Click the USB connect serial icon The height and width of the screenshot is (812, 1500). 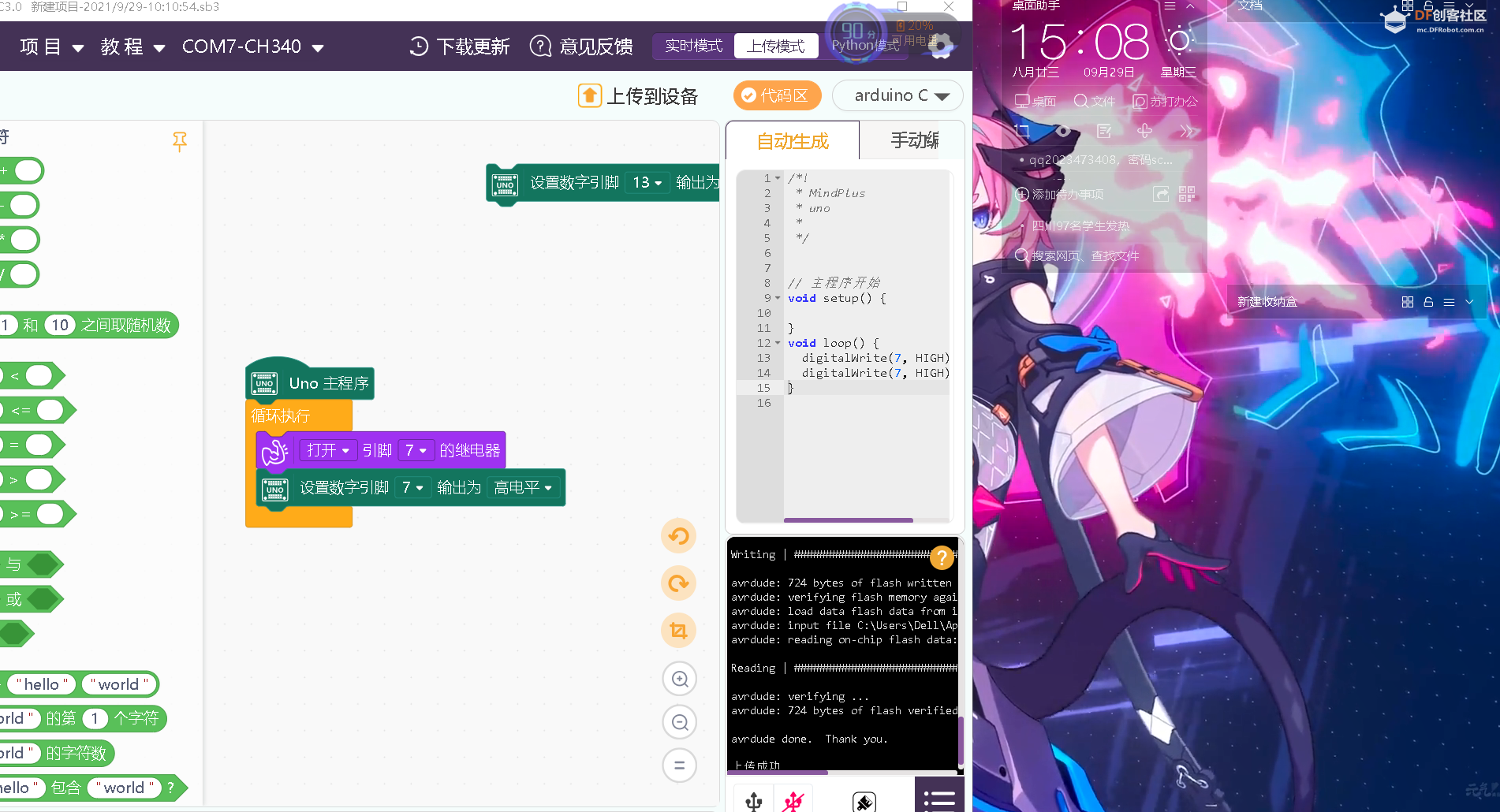754,802
